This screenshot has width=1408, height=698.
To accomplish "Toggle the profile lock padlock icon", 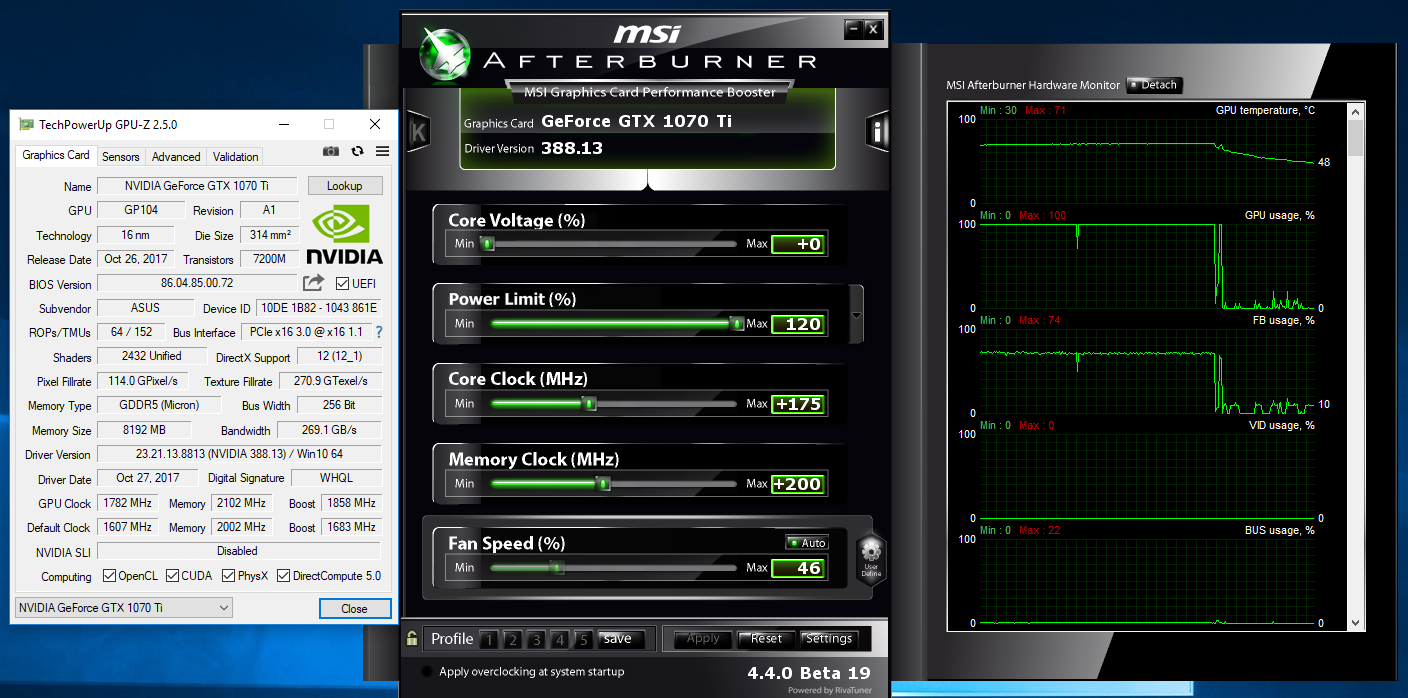I will (x=412, y=638).
